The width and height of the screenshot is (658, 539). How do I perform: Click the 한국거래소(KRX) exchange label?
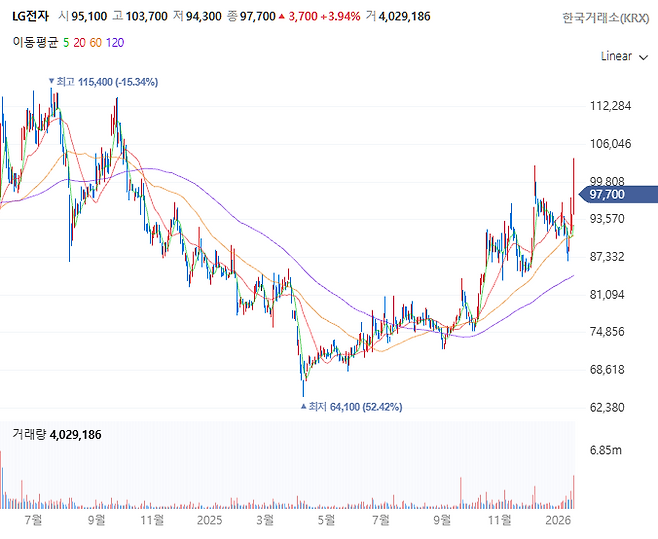(x=604, y=18)
